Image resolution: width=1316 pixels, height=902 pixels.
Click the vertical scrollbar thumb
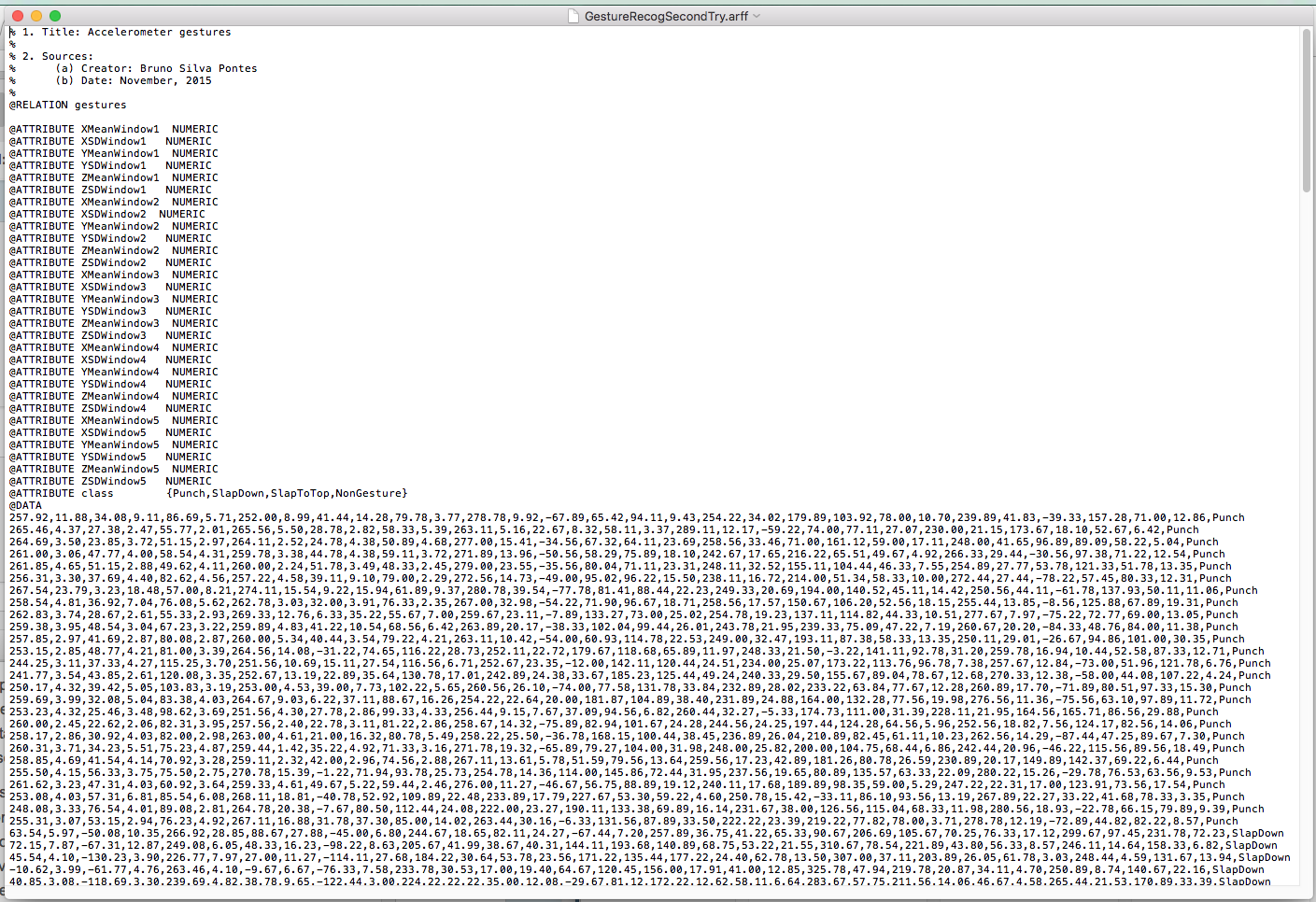[x=1307, y=110]
